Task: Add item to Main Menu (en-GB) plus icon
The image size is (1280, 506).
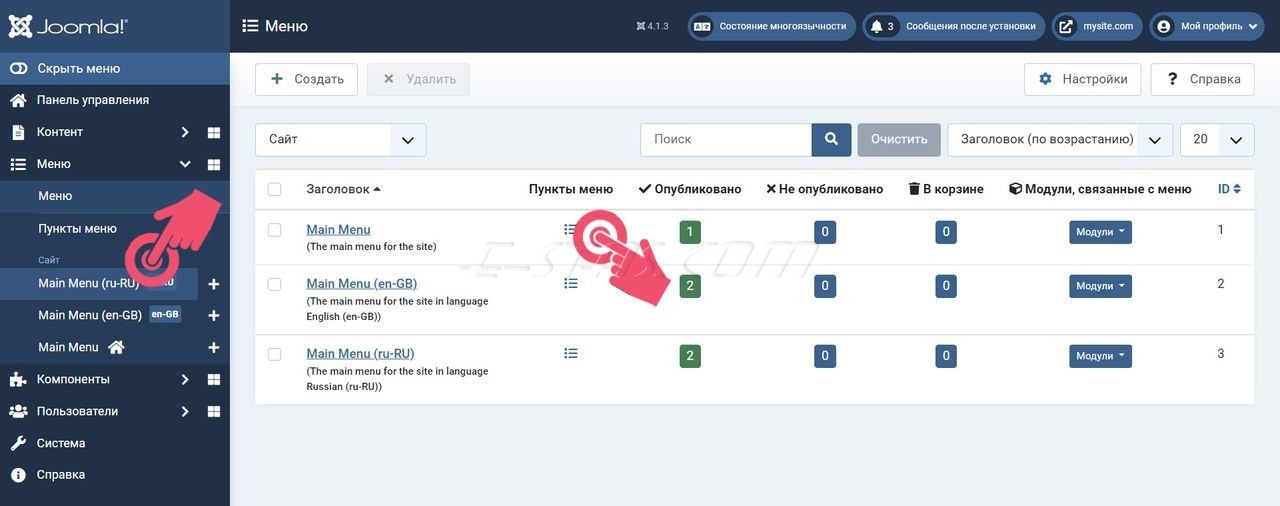Action: (x=213, y=315)
